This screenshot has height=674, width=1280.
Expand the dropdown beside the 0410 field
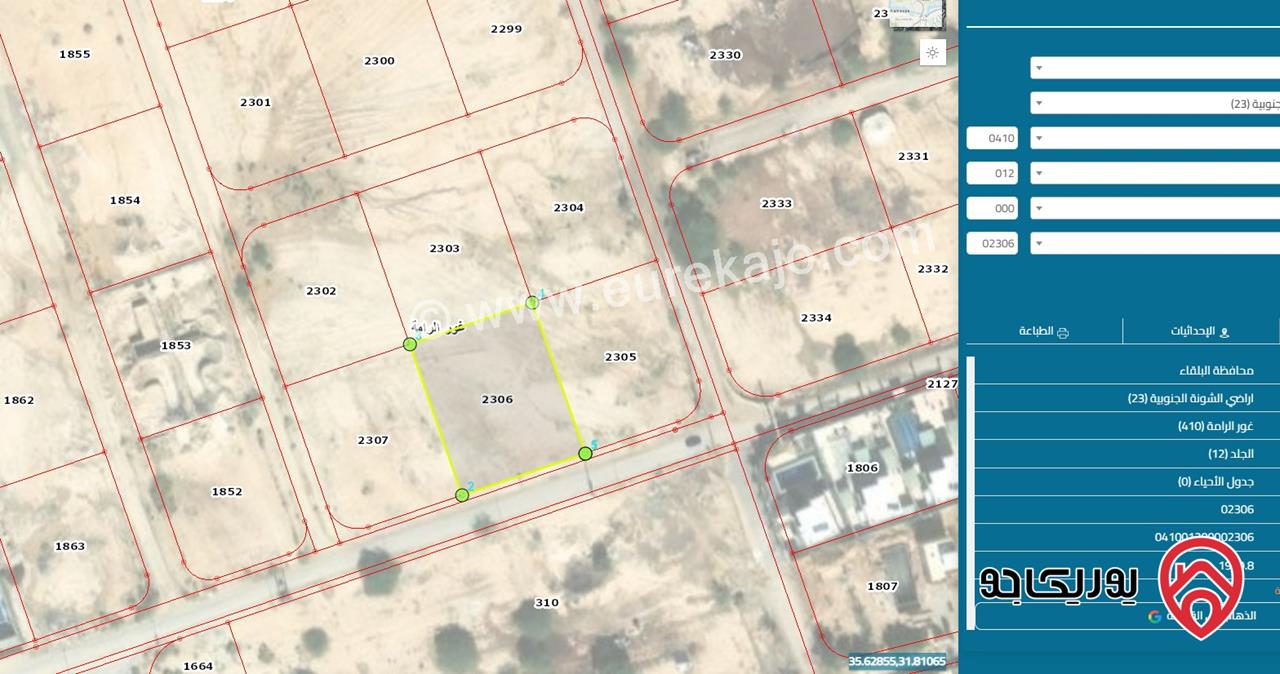click(1155, 138)
